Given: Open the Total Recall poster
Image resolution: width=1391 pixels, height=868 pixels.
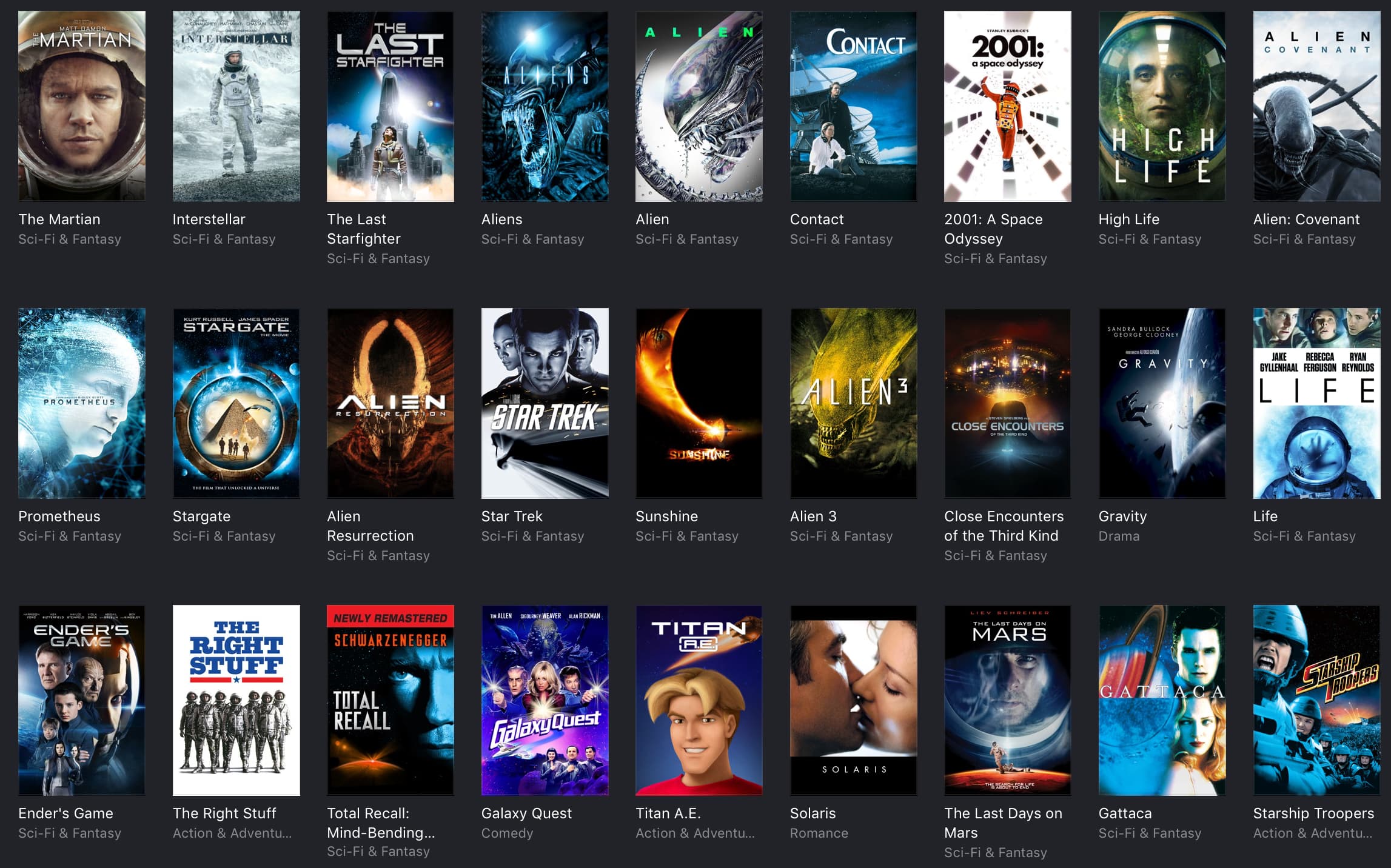Looking at the screenshot, I should tap(390, 700).
